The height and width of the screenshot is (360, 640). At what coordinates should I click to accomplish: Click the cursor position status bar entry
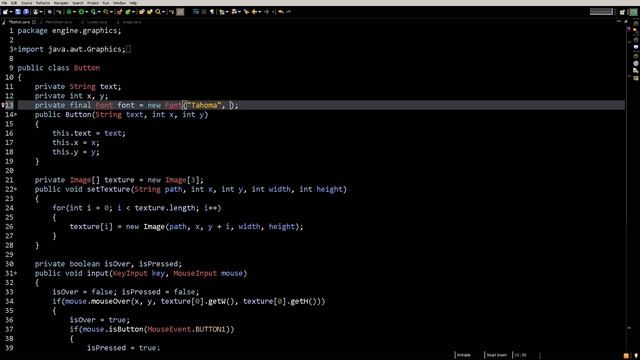coord(520,355)
